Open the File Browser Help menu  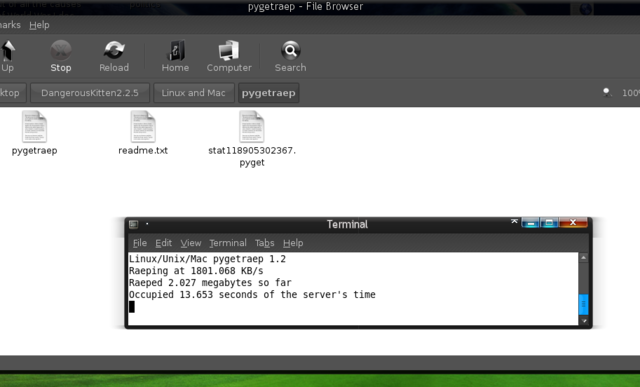coord(39,25)
